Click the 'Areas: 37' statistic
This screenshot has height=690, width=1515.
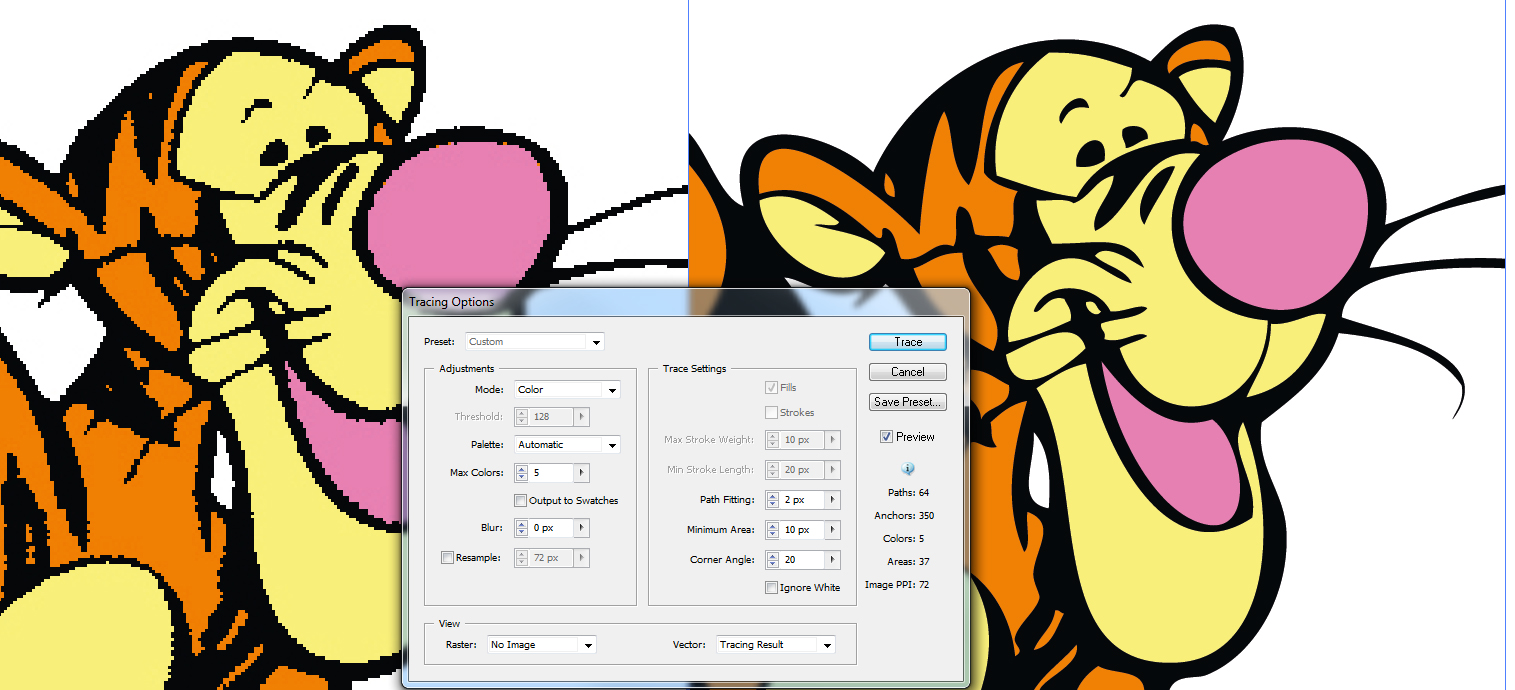[x=908, y=562]
